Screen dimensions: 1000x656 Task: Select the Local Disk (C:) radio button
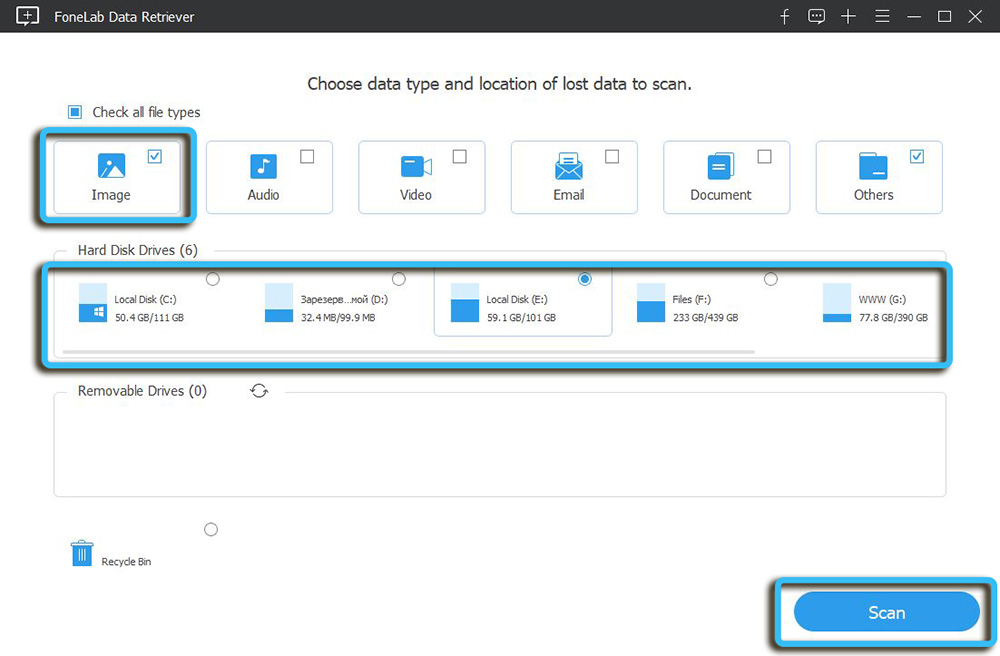coord(212,279)
